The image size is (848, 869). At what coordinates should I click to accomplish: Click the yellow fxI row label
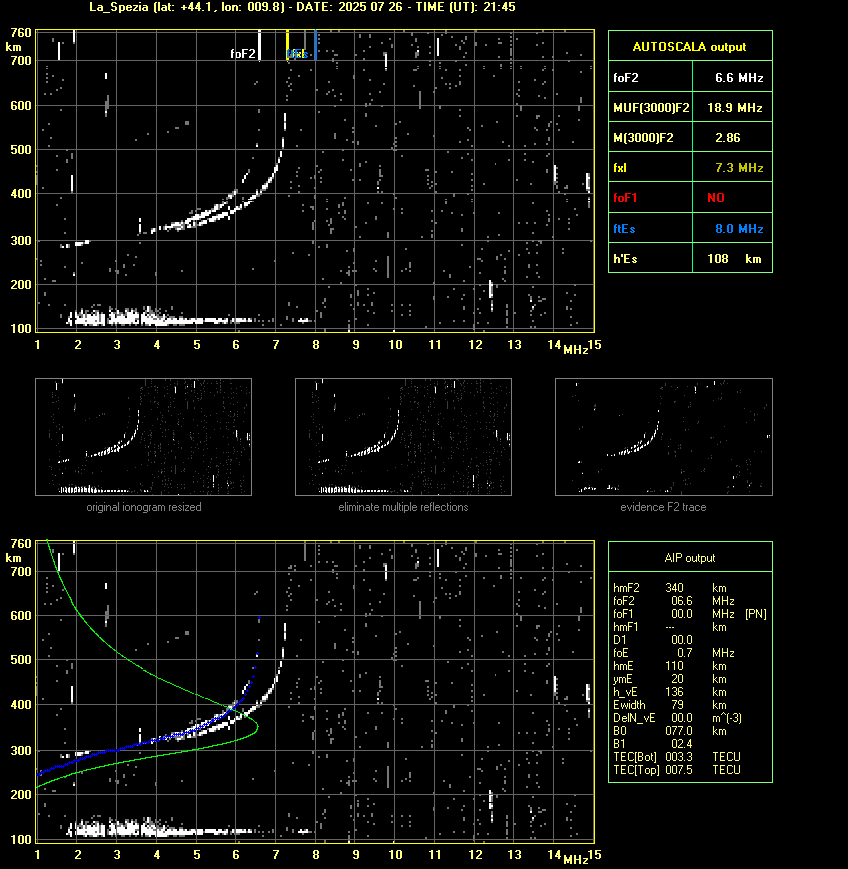(x=620, y=167)
